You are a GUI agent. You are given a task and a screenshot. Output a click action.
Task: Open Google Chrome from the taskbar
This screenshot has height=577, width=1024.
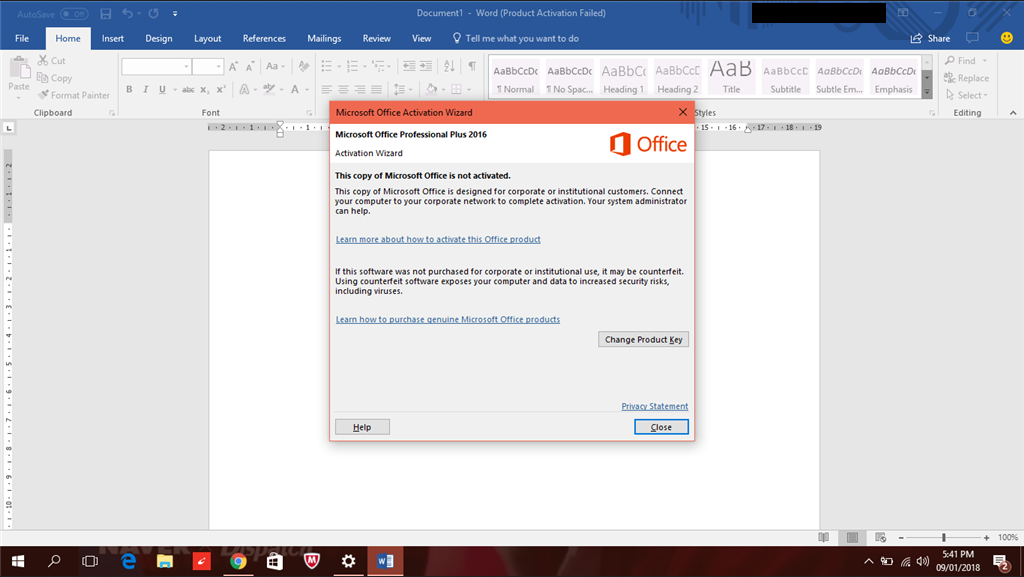click(x=238, y=561)
